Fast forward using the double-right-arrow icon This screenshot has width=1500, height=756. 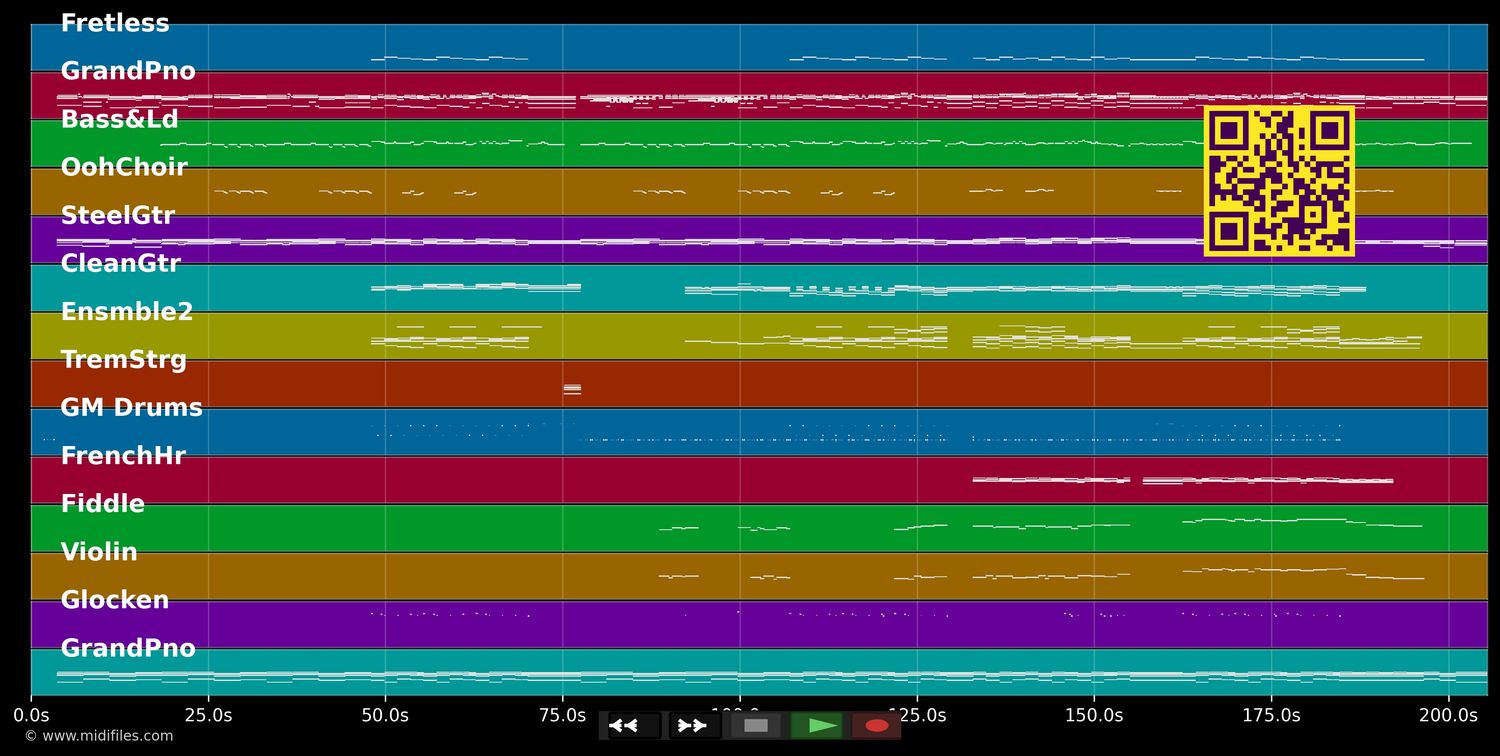pyautogui.click(x=691, y=725)
